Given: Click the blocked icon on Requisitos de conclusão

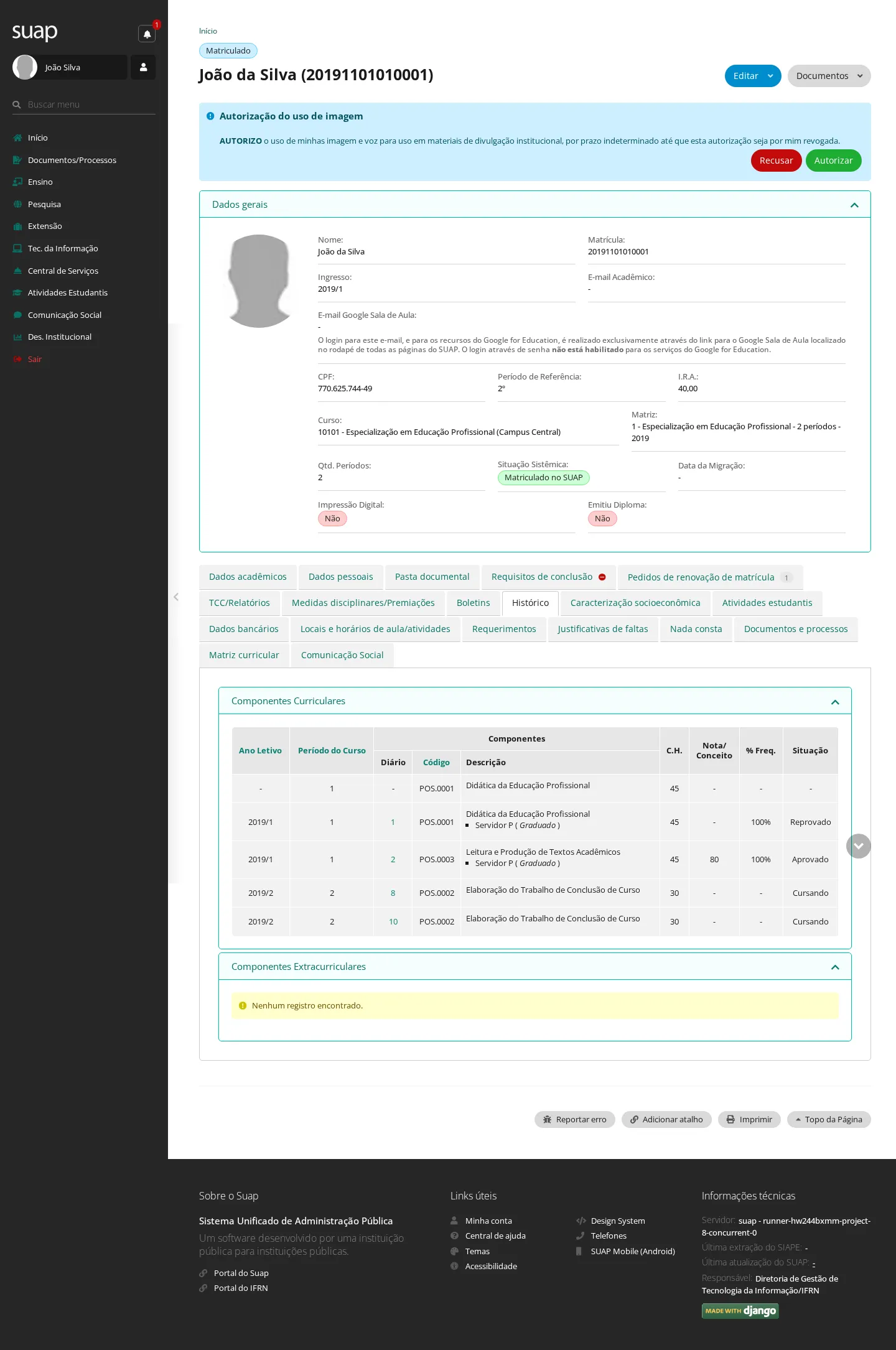Looking at the screenshot, I should [602, 577].
